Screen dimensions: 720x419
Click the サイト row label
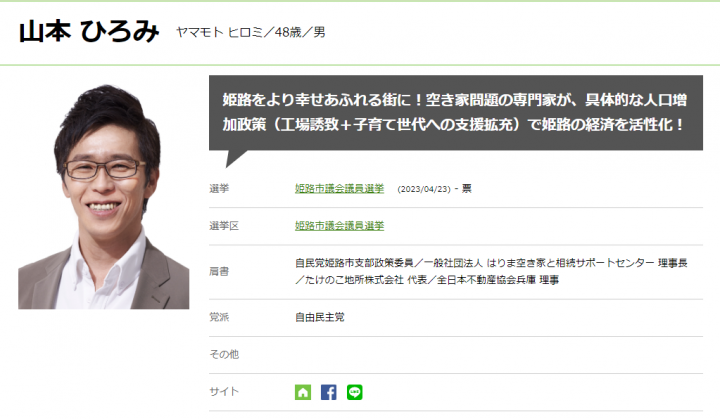click(223, 392)
